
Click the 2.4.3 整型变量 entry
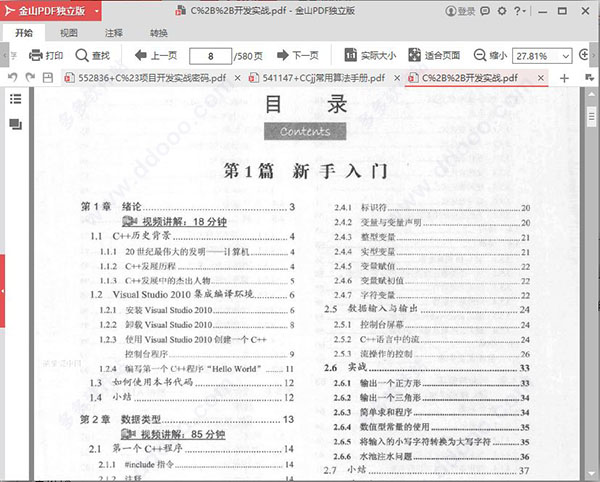coord(432,237)
